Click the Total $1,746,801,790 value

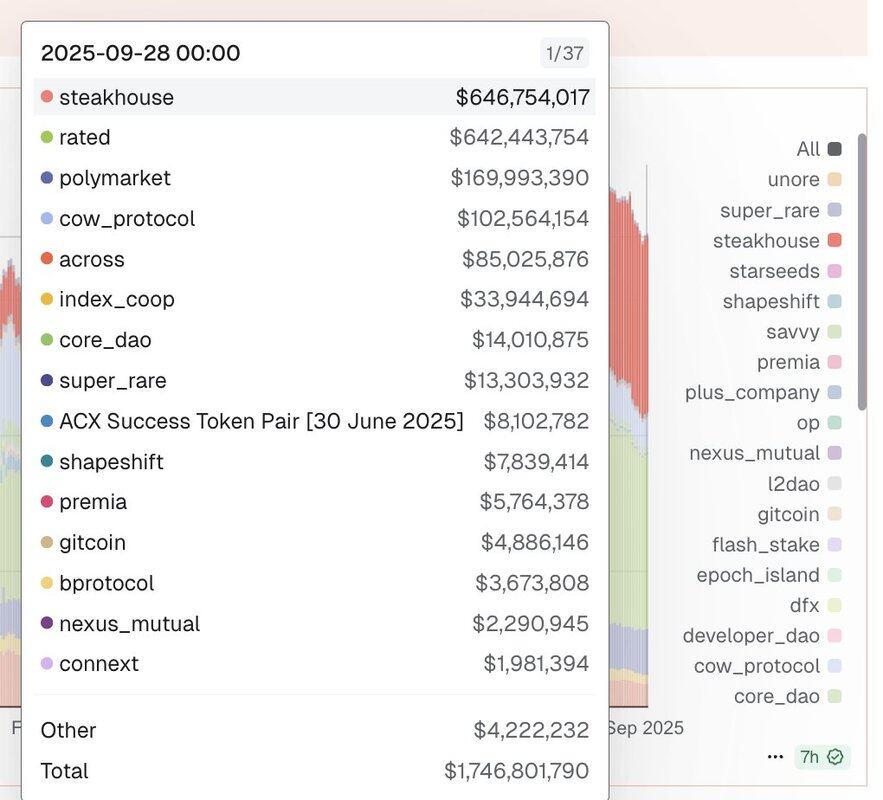[x=516, y=771]
